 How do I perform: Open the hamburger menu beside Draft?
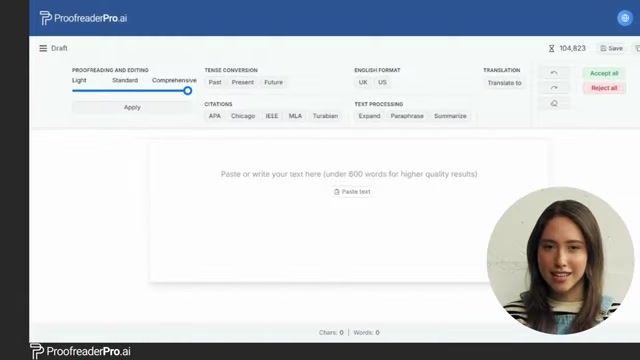(x=43, y=48)
